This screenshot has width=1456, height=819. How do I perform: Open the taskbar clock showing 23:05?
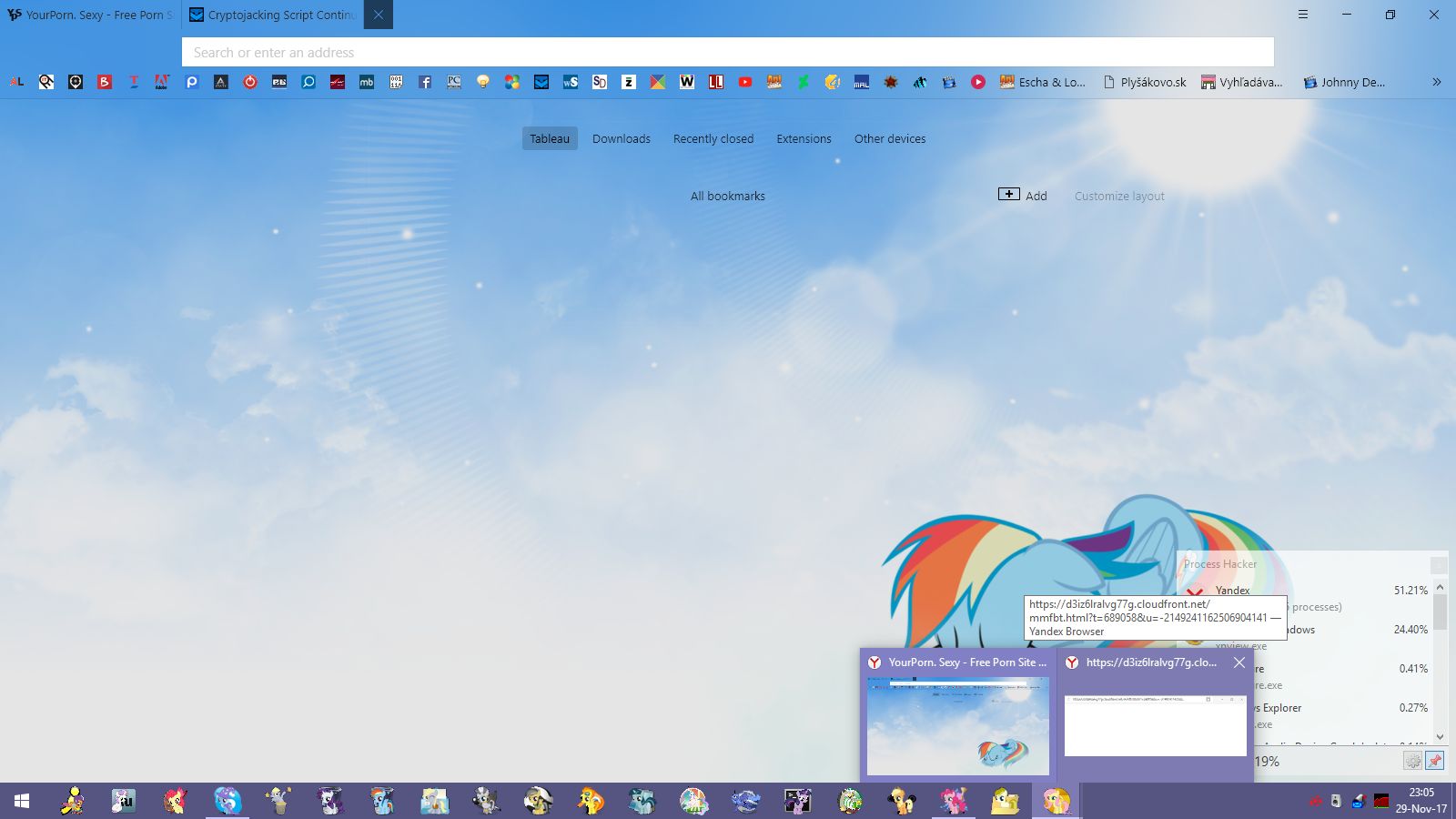click(1421, 801)
